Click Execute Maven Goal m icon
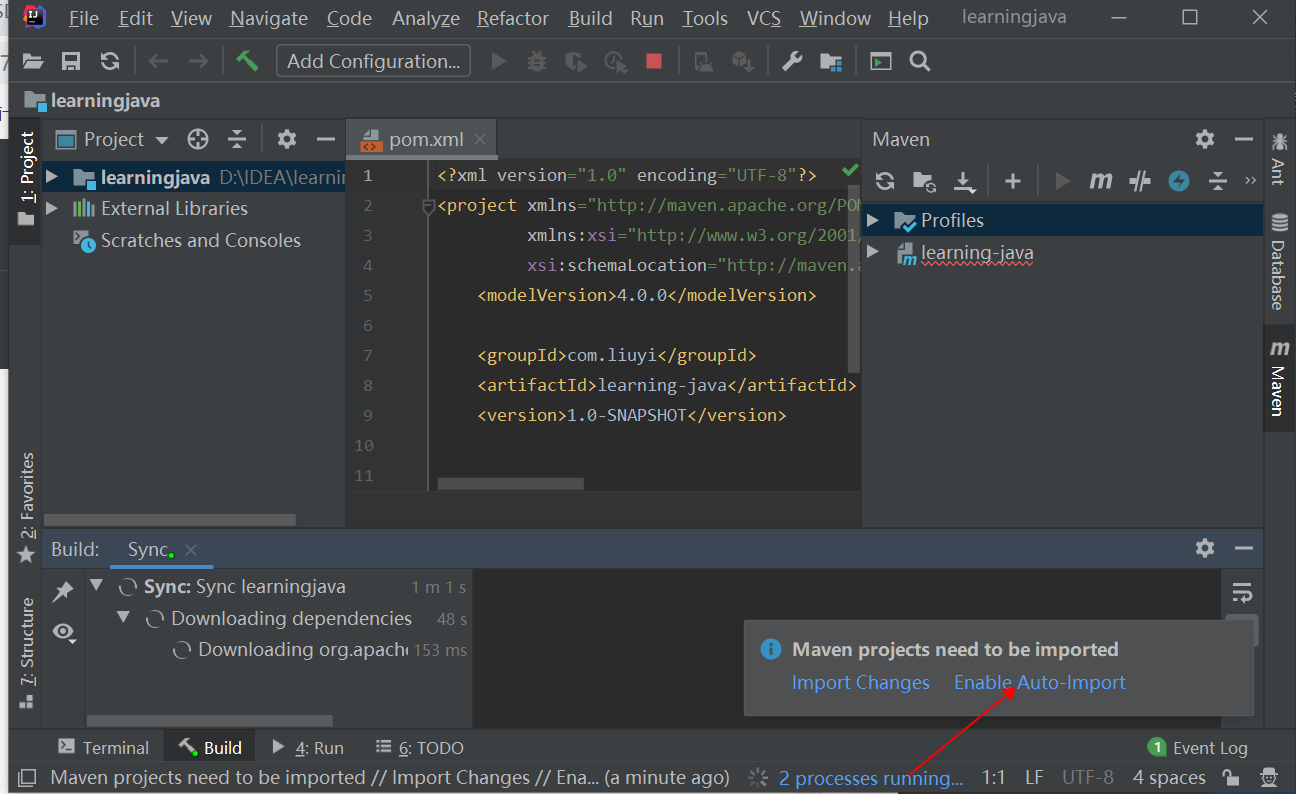 [x=1101, y=181]
